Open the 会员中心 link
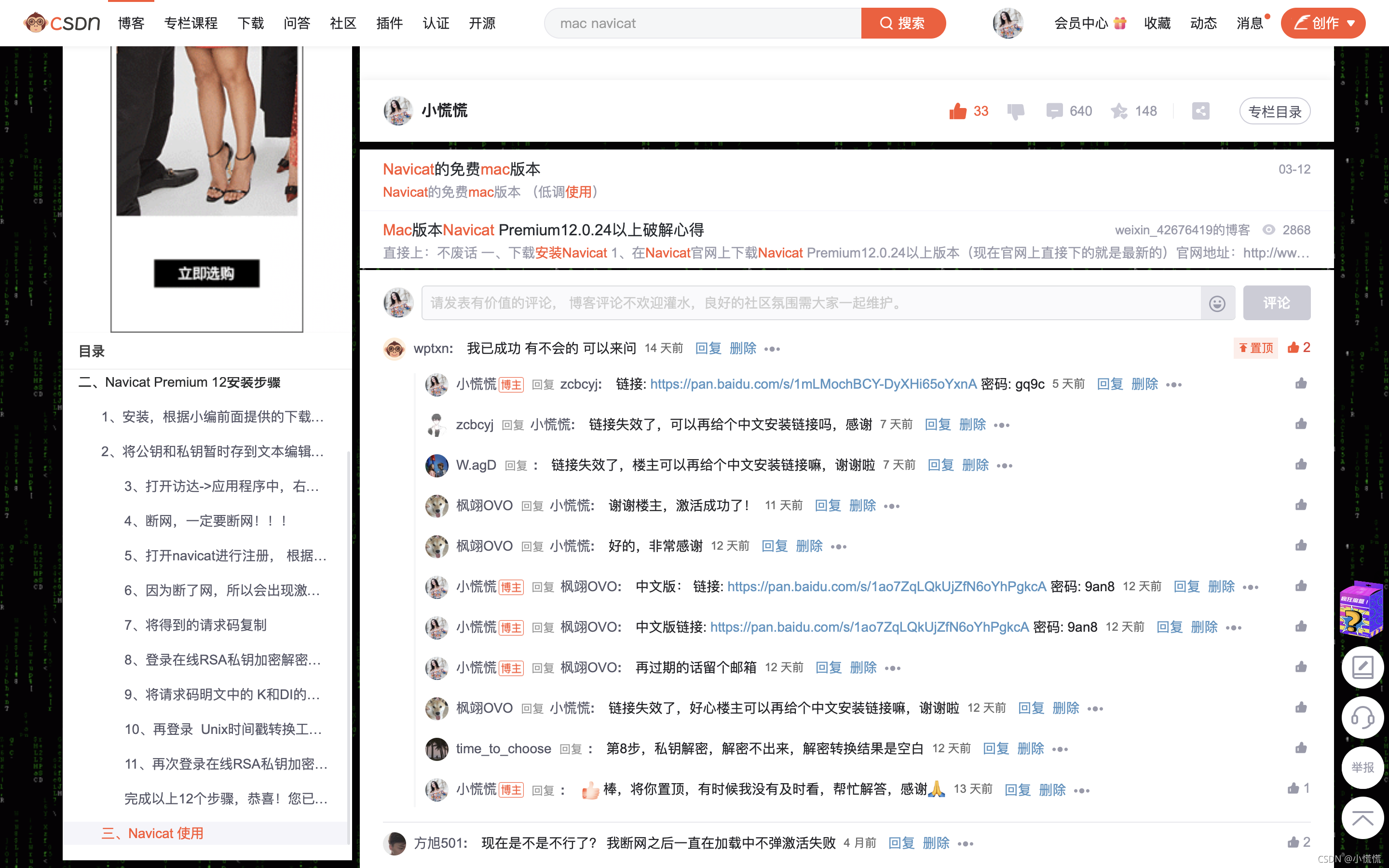Viewport: 1389px width, 868px height. [1090, 23]
